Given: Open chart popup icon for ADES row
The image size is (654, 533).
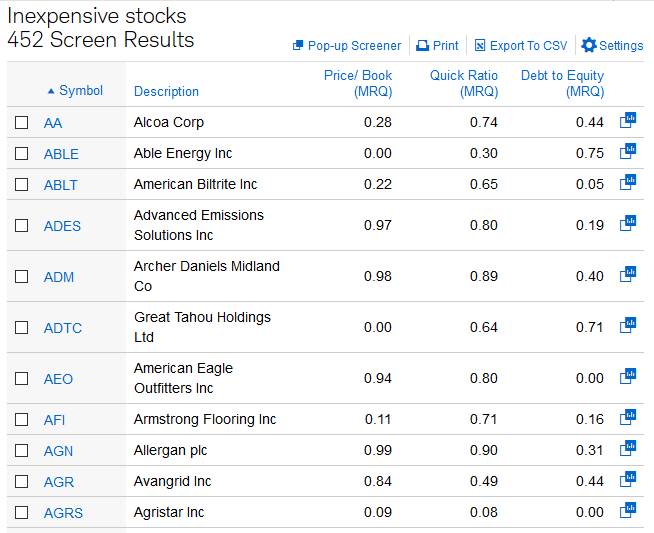Looking at the screenshot, I should tap(628, 223).
